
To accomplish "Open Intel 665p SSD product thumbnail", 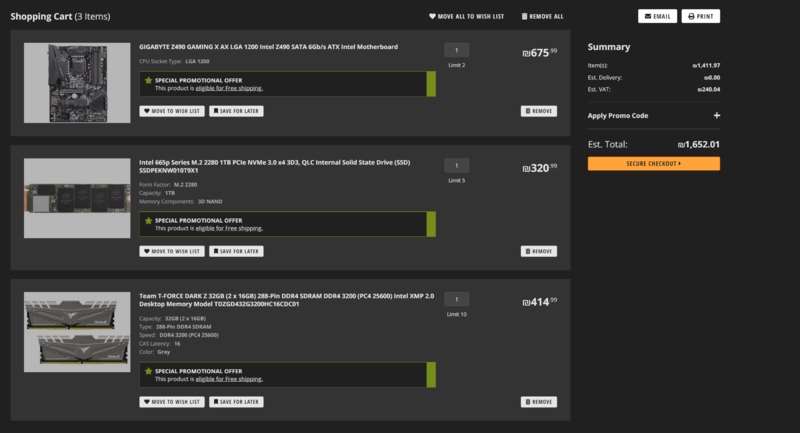I will (x=77, y=198).
